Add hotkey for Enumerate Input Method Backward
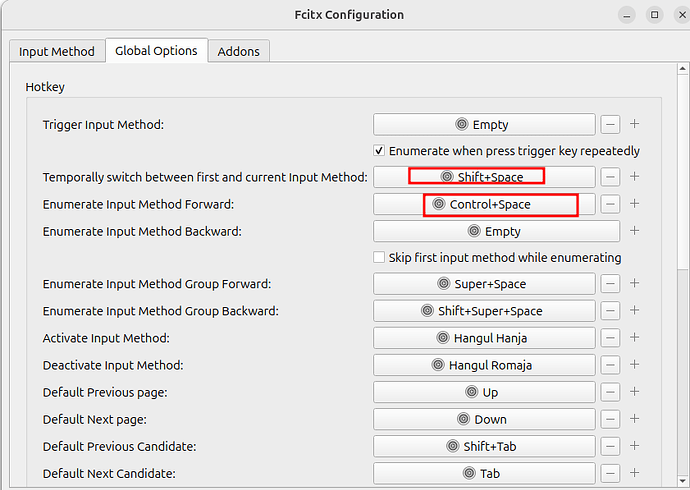 pyautogui.click(x=634, y=231)
